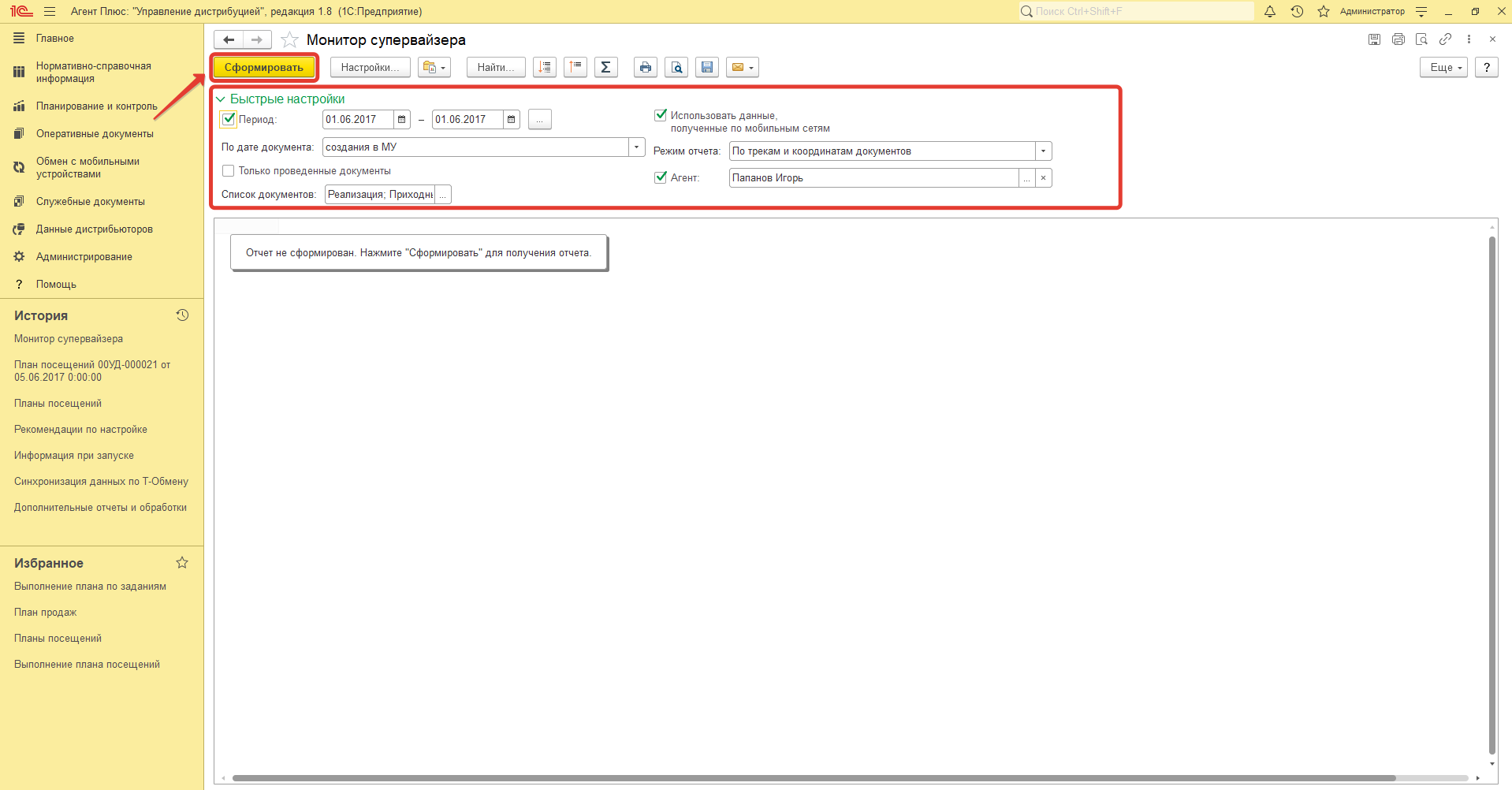
Task: Print the report via printer icon
Action: click(646, 67)
